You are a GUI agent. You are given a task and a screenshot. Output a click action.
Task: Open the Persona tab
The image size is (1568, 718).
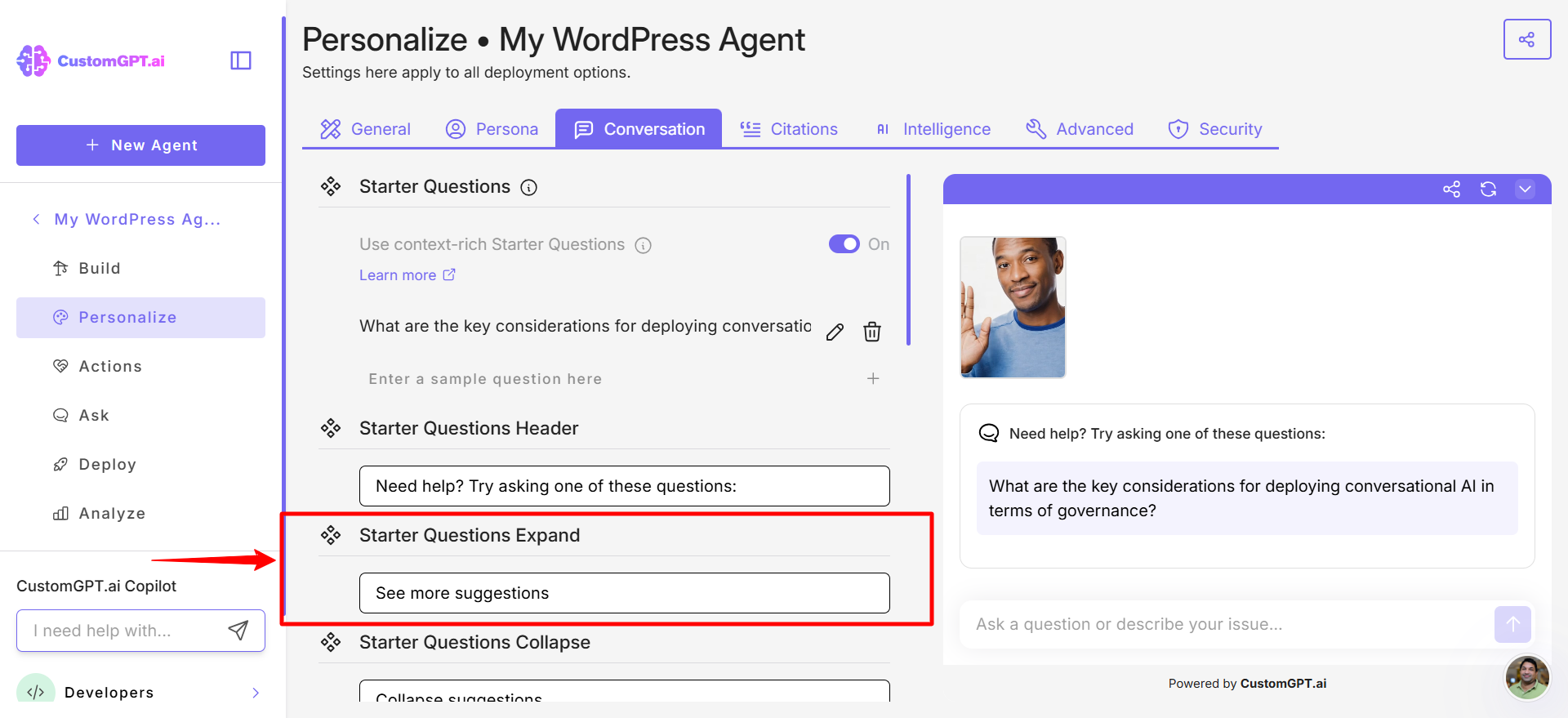pyautogui.click(x=492, y=129)
